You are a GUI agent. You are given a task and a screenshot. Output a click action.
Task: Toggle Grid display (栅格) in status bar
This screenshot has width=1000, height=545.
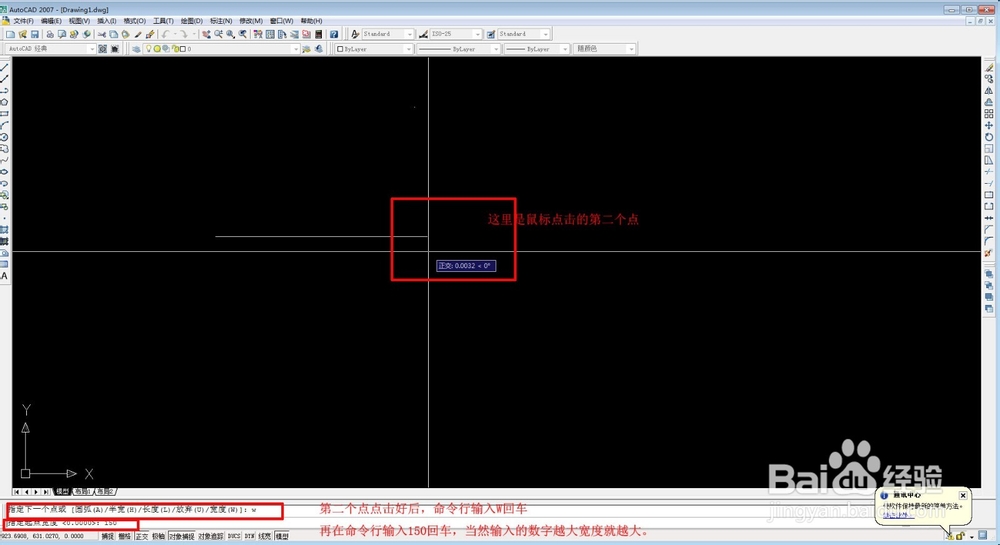coord(124,536)
